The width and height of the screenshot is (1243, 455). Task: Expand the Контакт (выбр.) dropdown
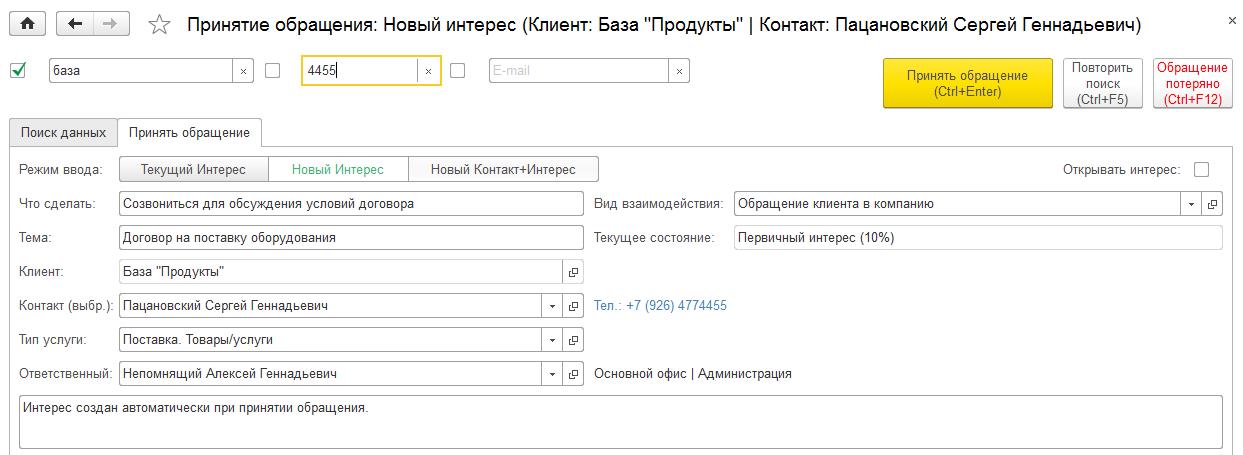coord(553,306)
